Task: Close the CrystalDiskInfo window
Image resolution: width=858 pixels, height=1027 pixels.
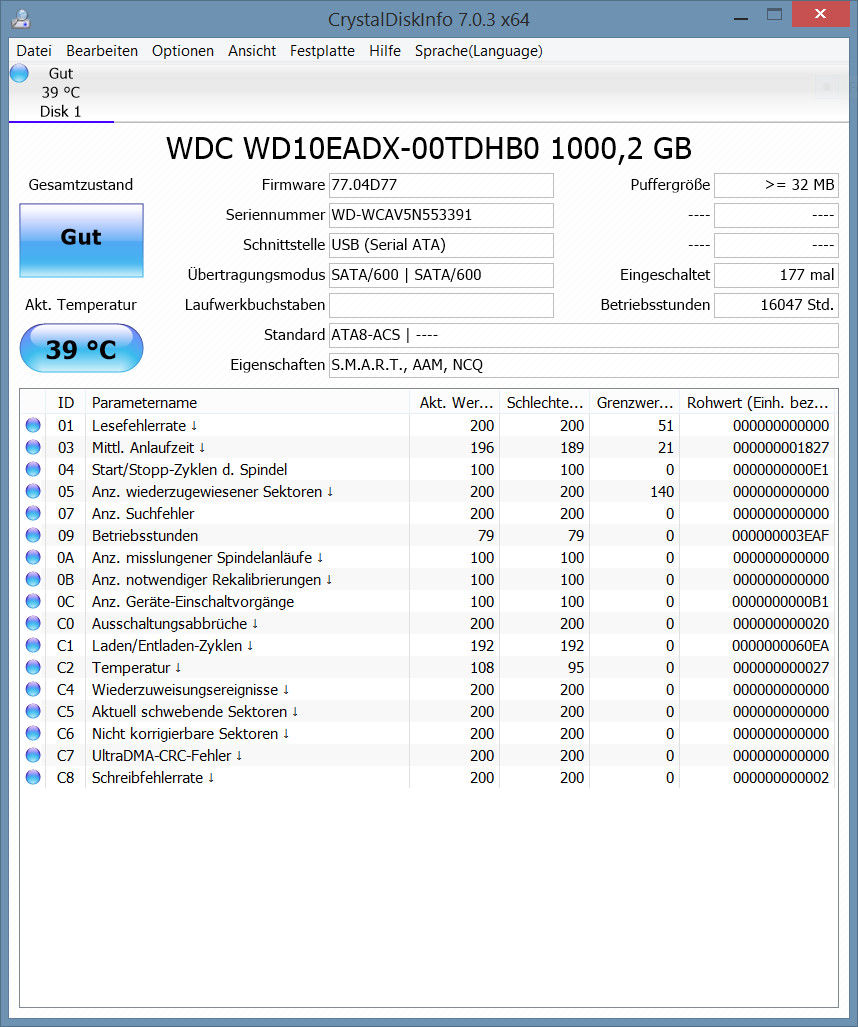Action: 820,14
